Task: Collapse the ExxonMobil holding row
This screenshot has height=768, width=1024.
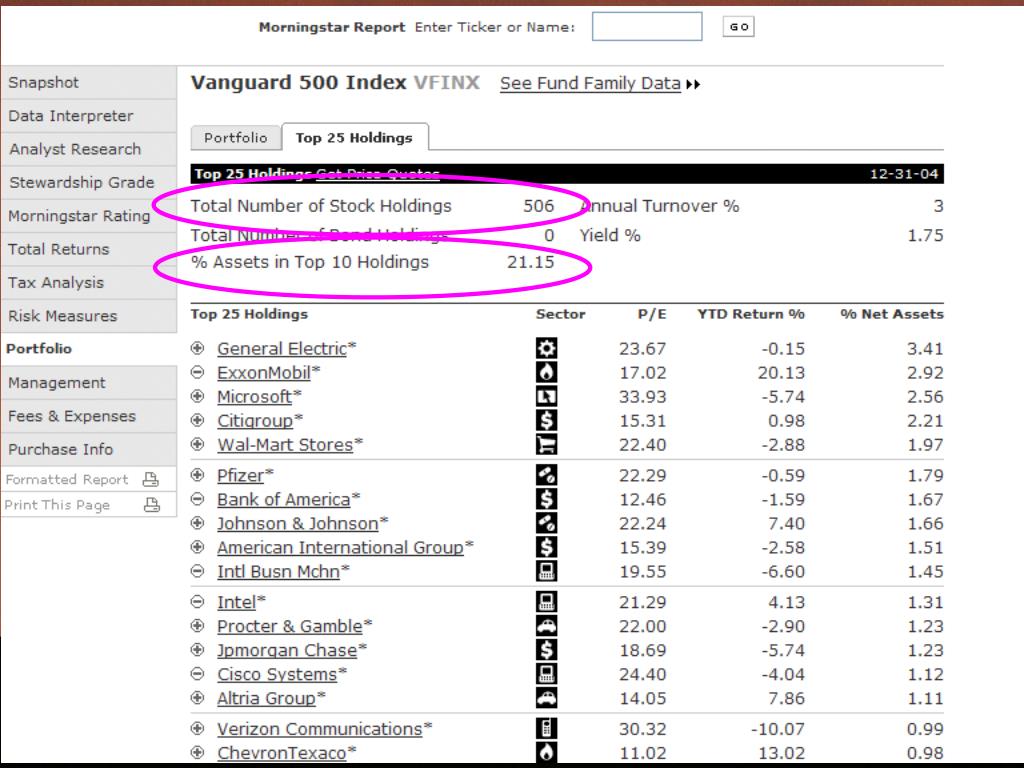Action: pyautogui.click(x=197, y=372)
